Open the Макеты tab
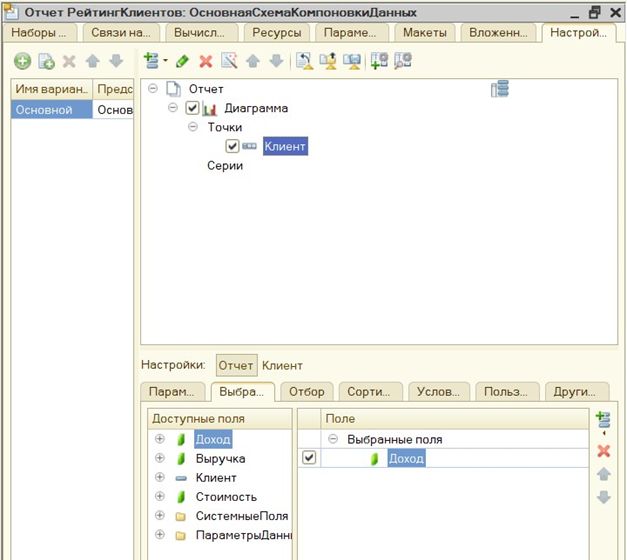Viewport: 627px width, 560px height. point(425,33)
